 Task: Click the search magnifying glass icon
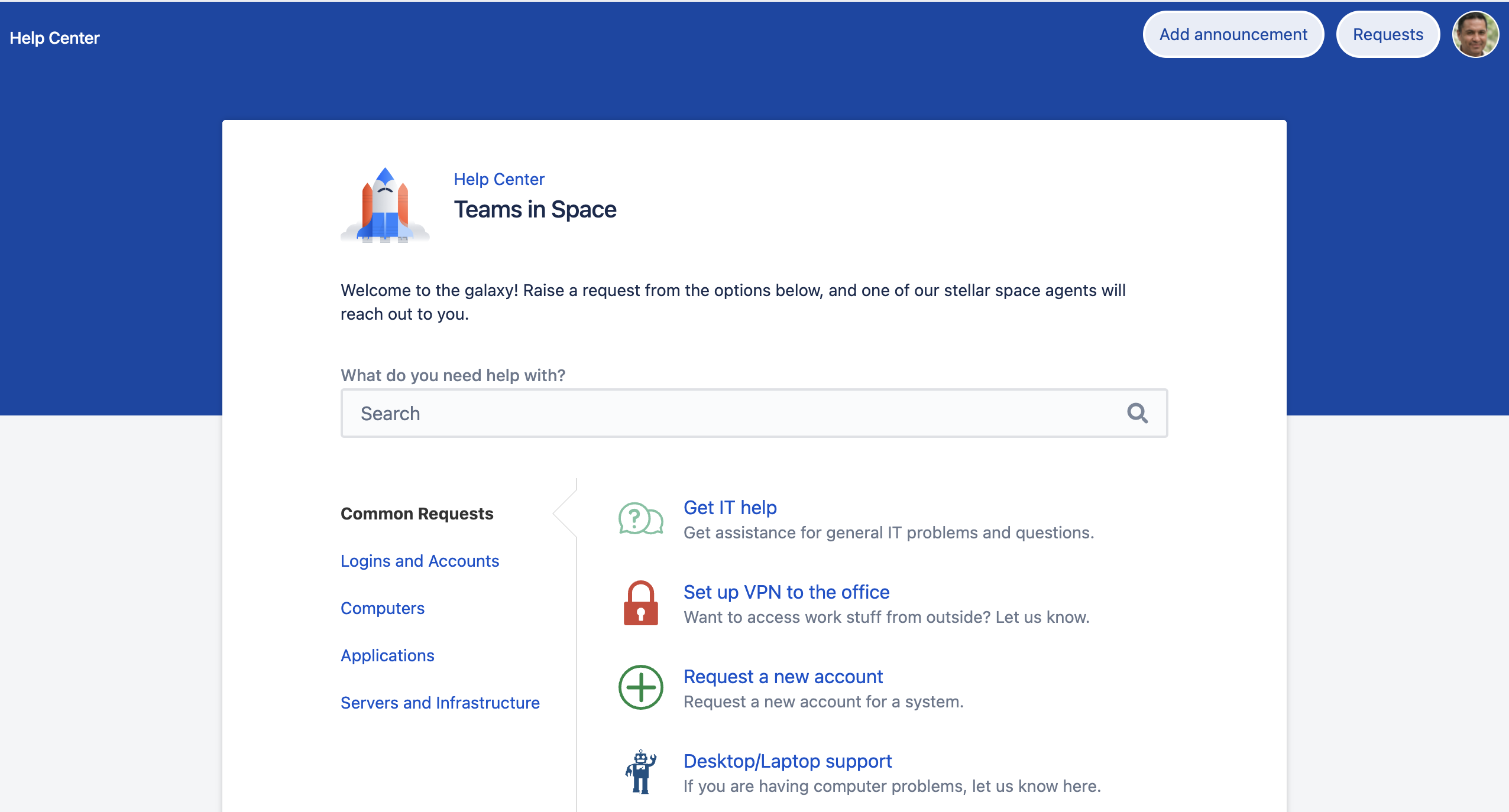pos(1139,412)
